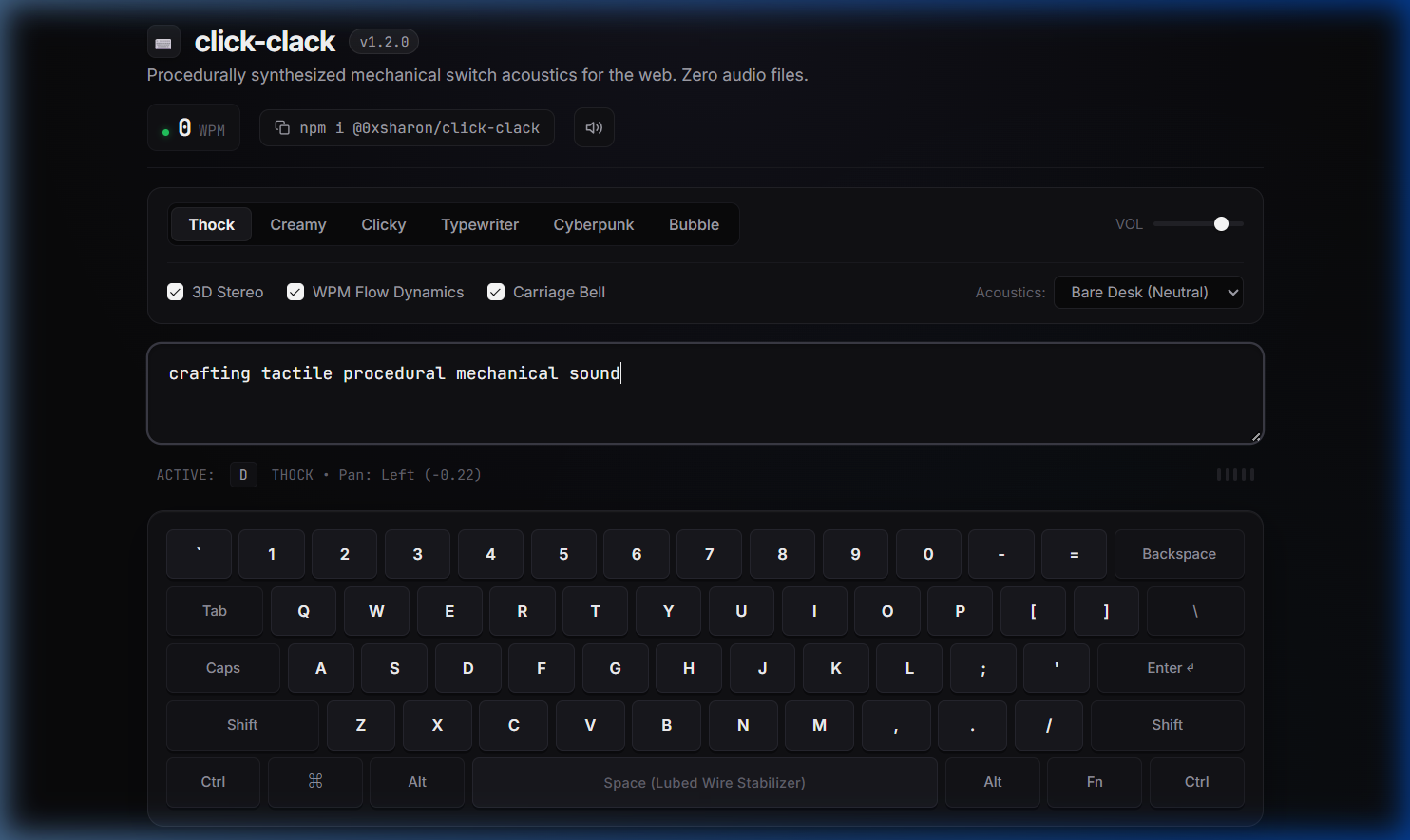1410x840 pixels.
Task: Click the M key
Action: click(x=819, y=725)
